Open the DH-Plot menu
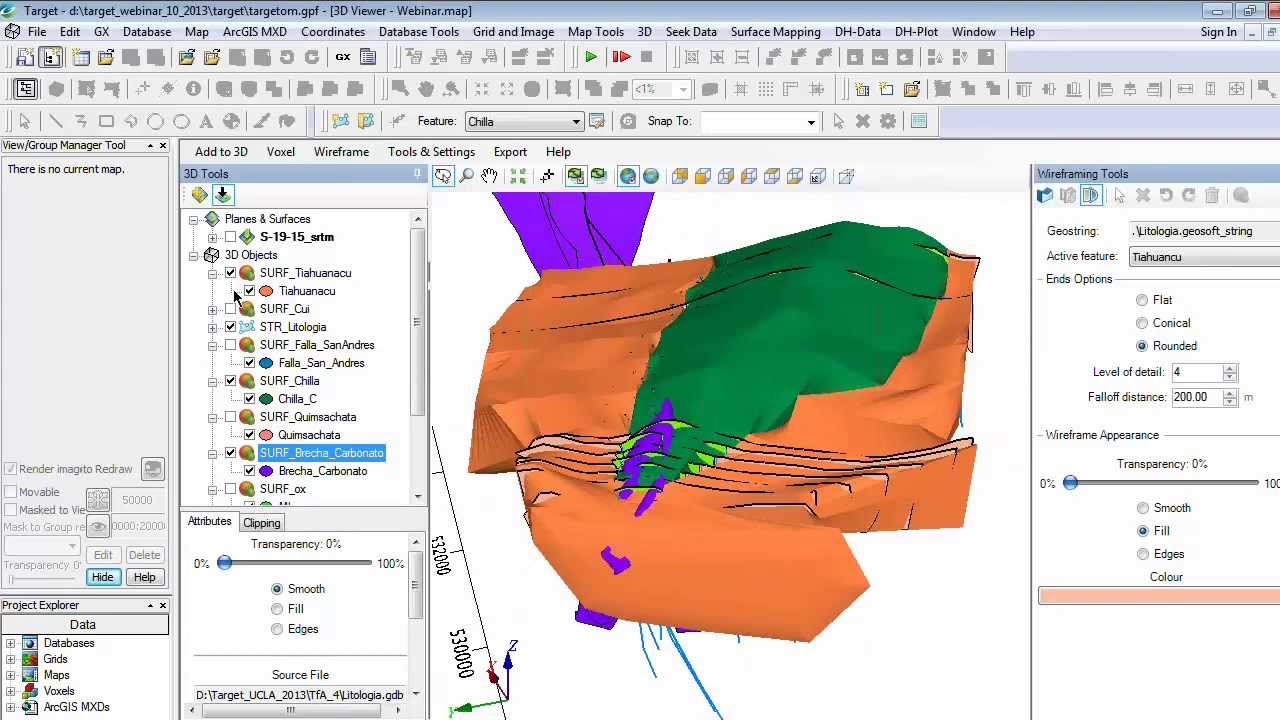The image size is (1280, 720). coord(916,32)
